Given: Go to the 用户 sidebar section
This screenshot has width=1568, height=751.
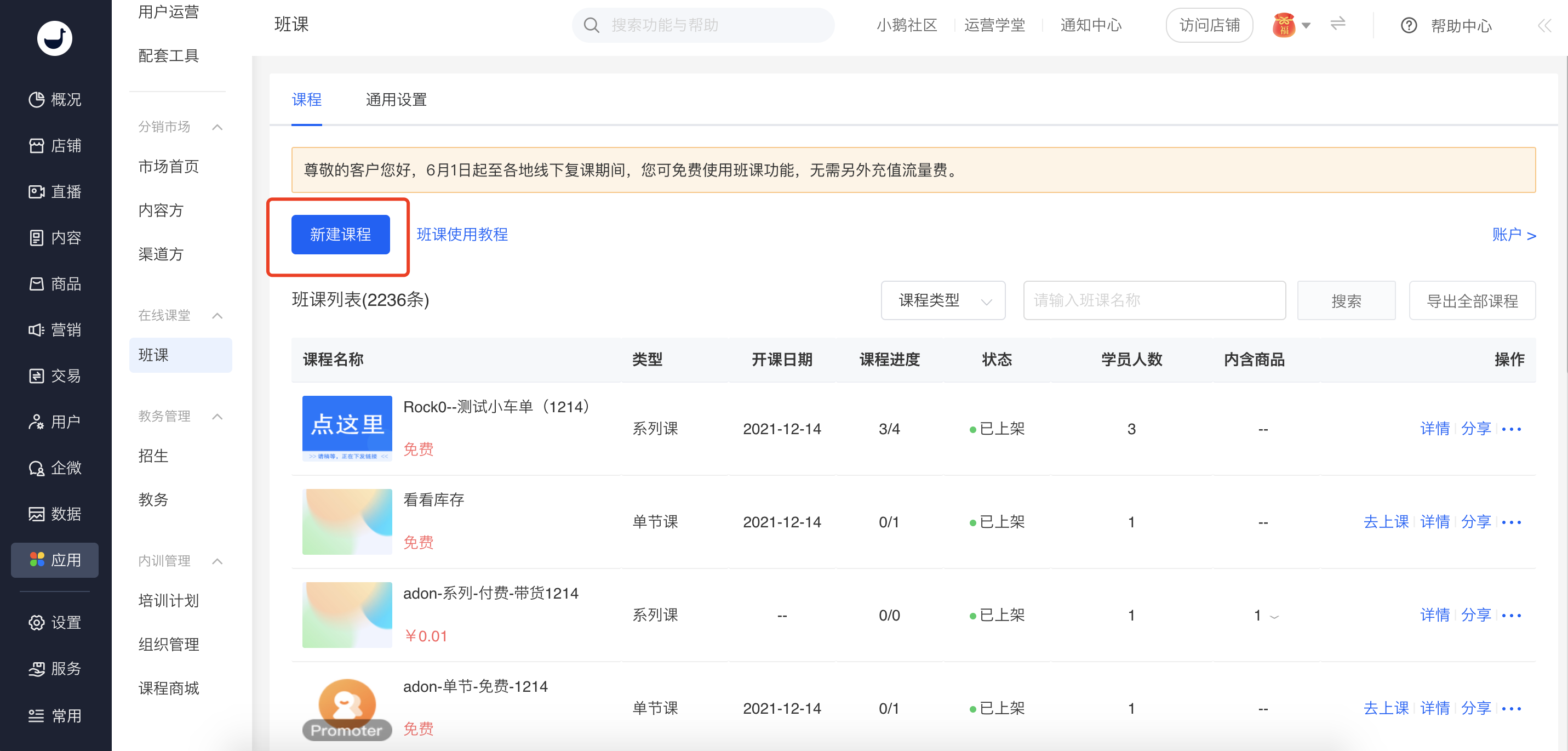Looking at the screenshot, I should coord(55,422).
